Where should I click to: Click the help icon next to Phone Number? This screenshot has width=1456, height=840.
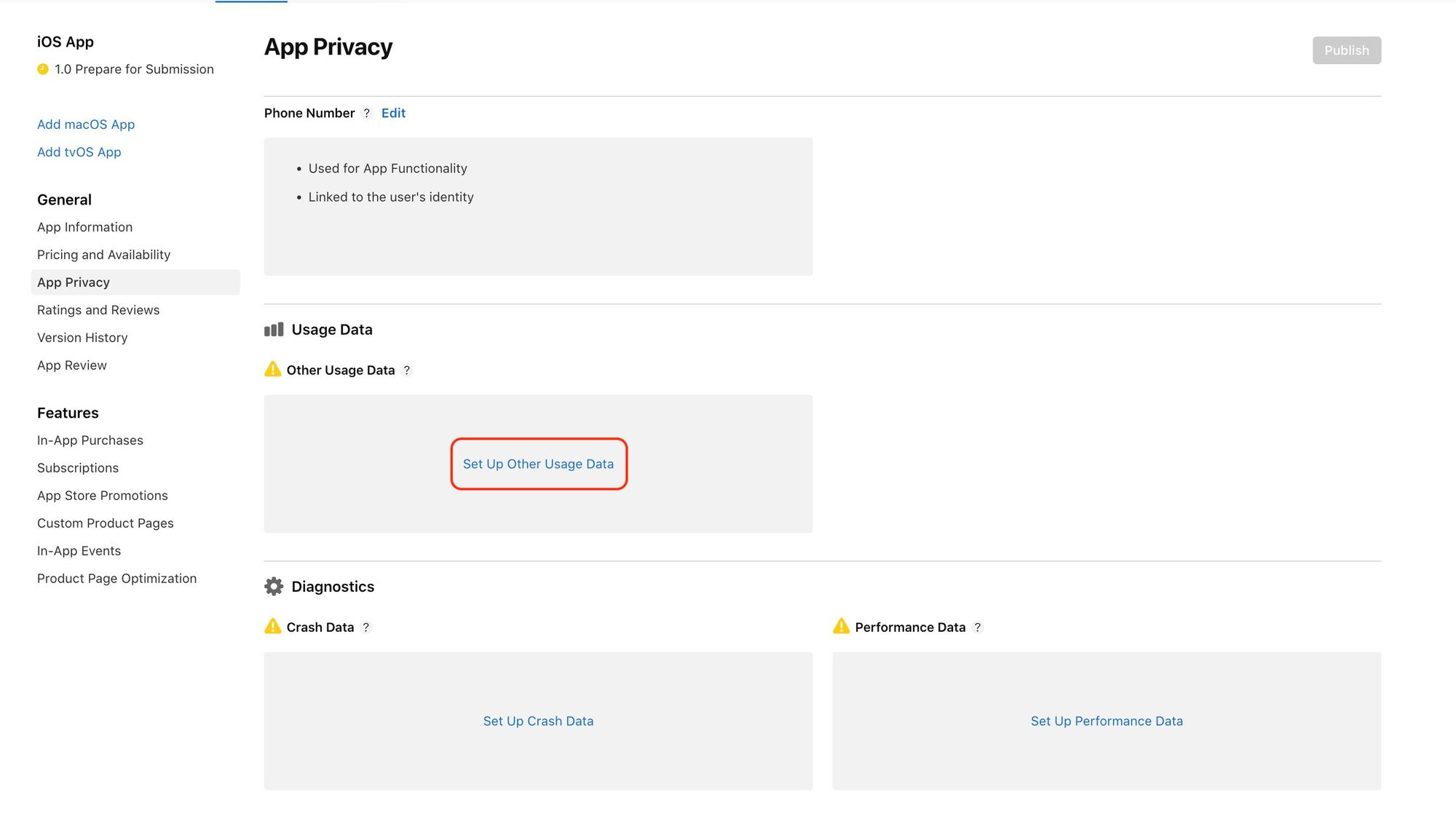367,113
